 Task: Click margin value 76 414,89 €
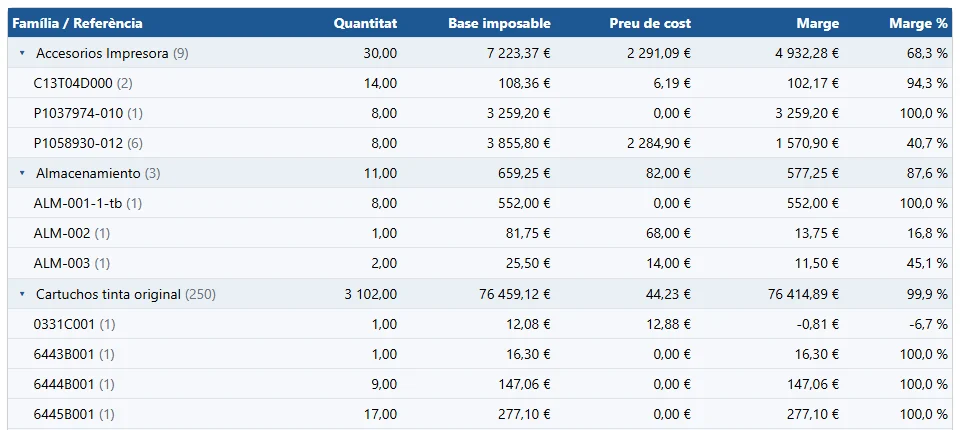click(803, 295)
